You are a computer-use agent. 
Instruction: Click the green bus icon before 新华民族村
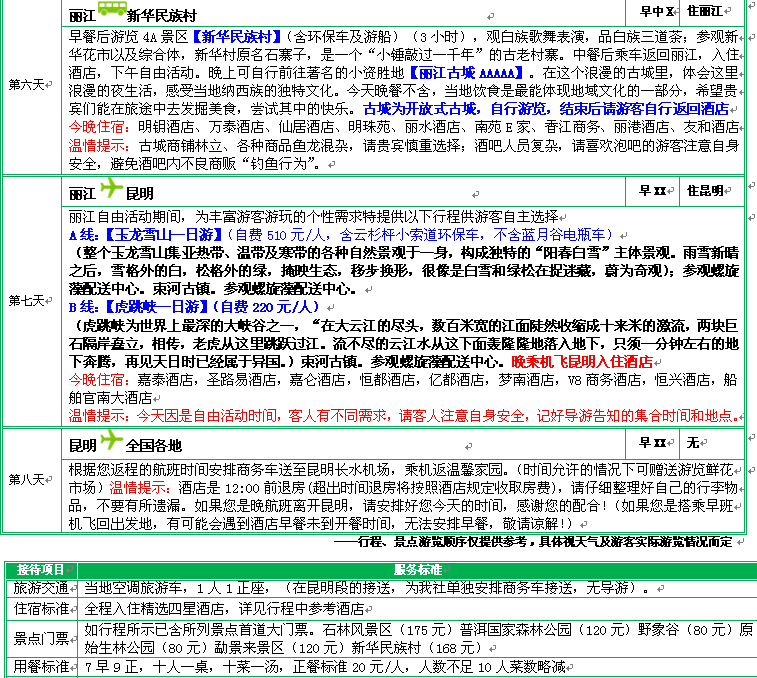pos(112,12)
